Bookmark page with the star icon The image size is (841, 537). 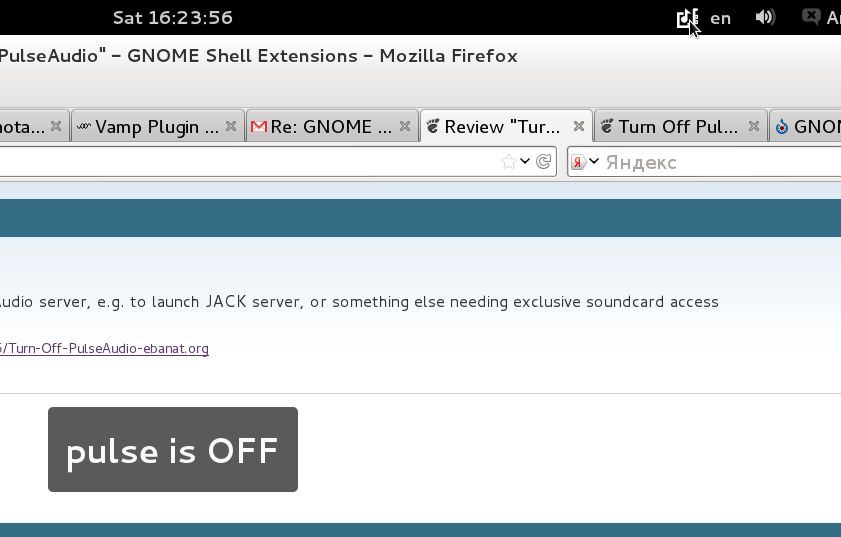click(x=508, y=161)
